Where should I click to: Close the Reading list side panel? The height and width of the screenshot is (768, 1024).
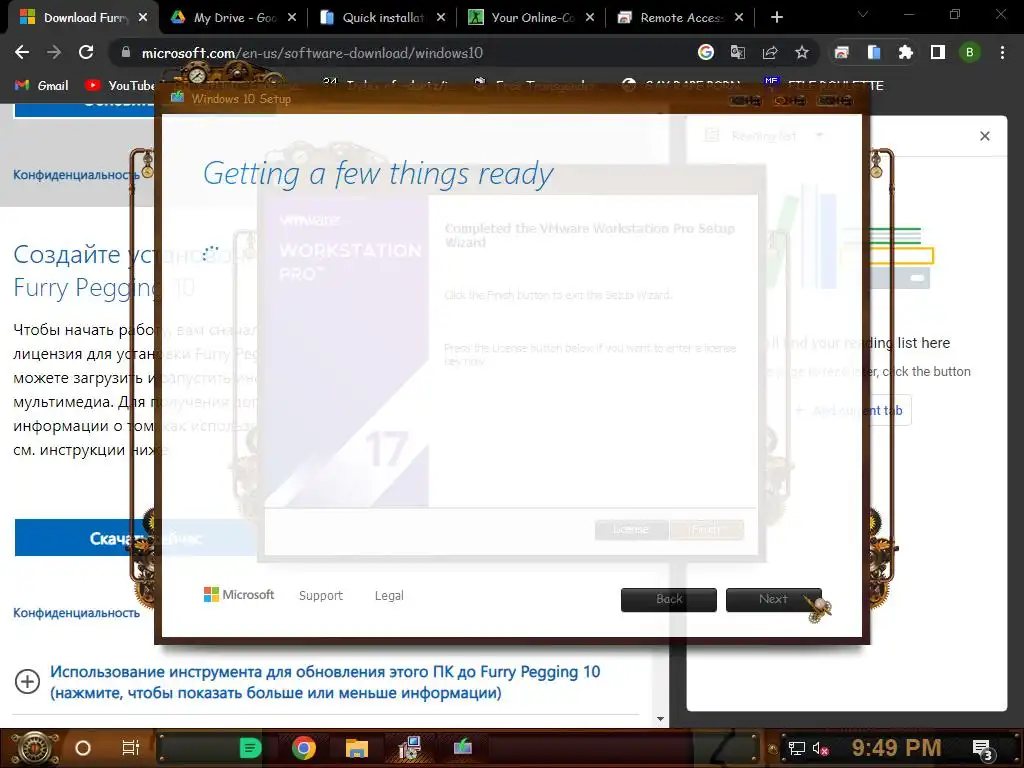point(985,136)
